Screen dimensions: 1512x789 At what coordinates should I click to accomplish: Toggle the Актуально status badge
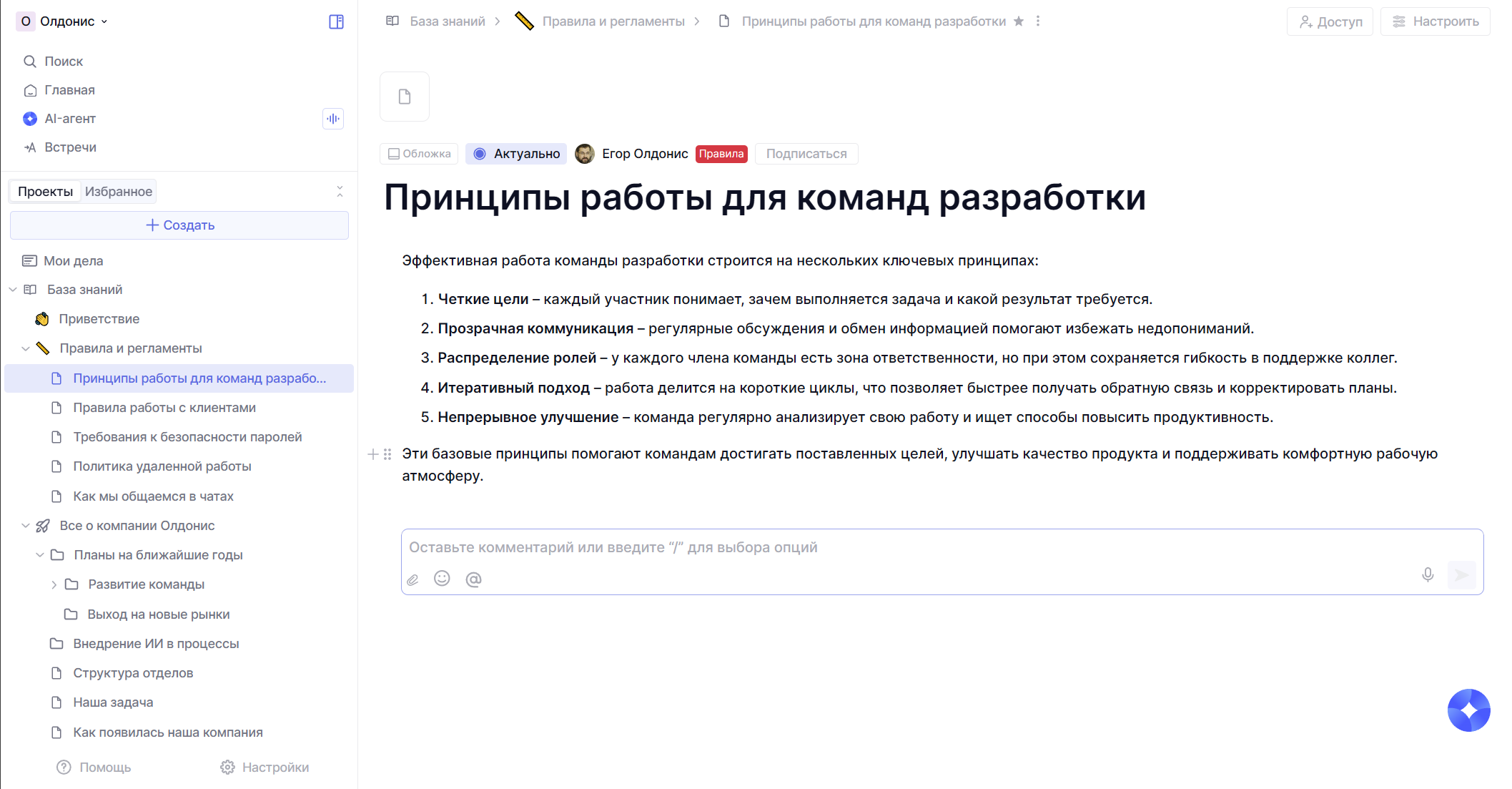(x=516, y=154)
